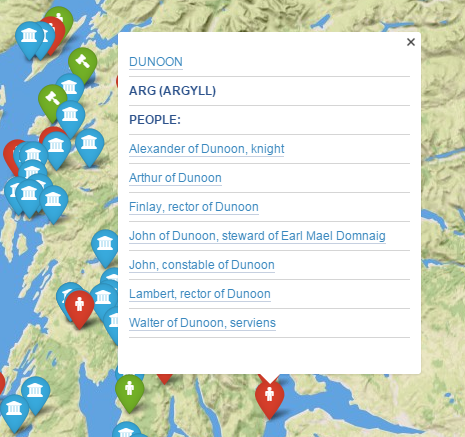Open Alexander of Dunoon, knight

pos(206,149)
